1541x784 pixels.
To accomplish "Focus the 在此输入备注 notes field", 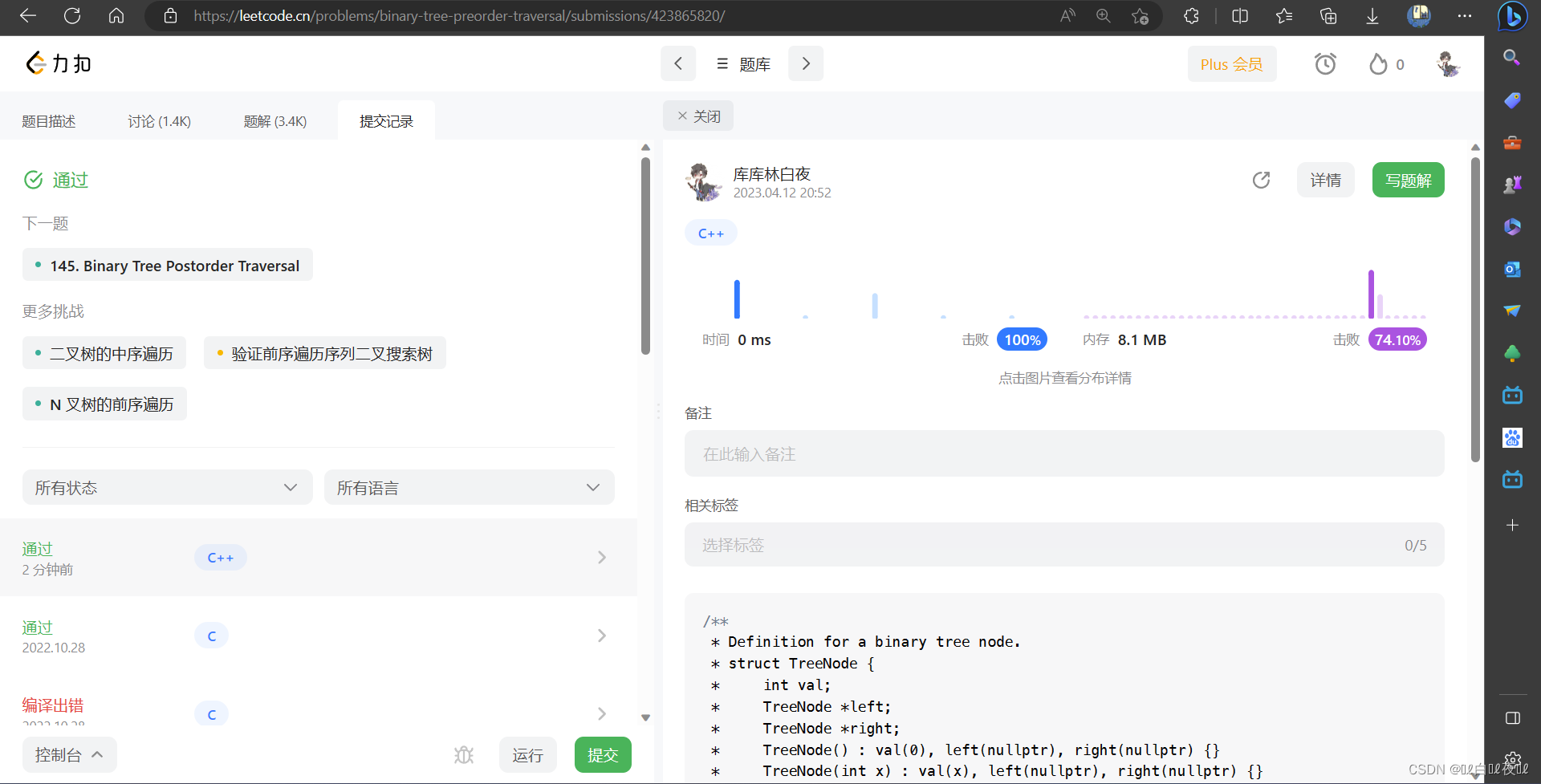I will coord(1064,453).
